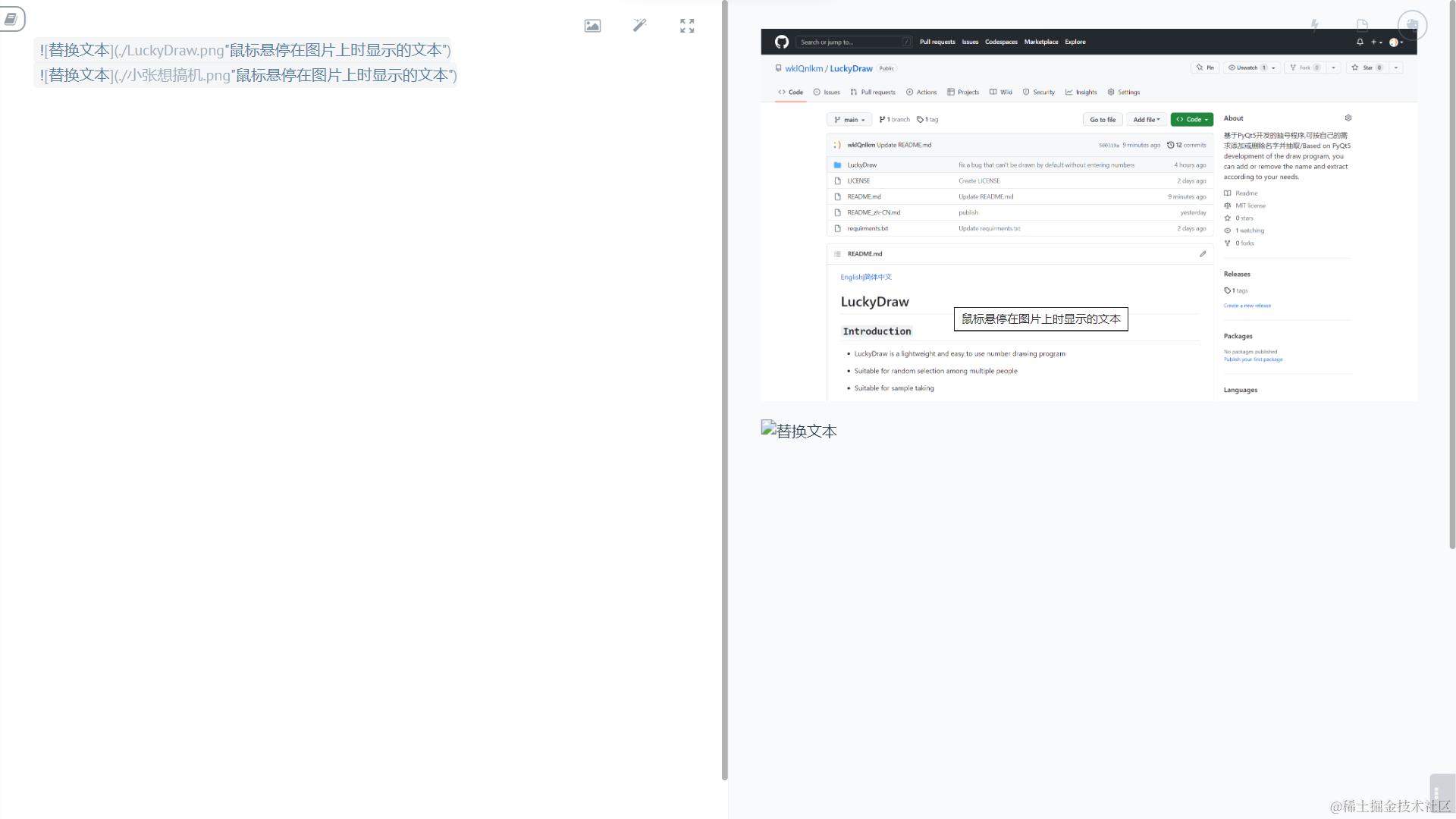This screenshot has width=1456, height=819.
Task: Click the magic wand format icon
Action: (640, 26)
